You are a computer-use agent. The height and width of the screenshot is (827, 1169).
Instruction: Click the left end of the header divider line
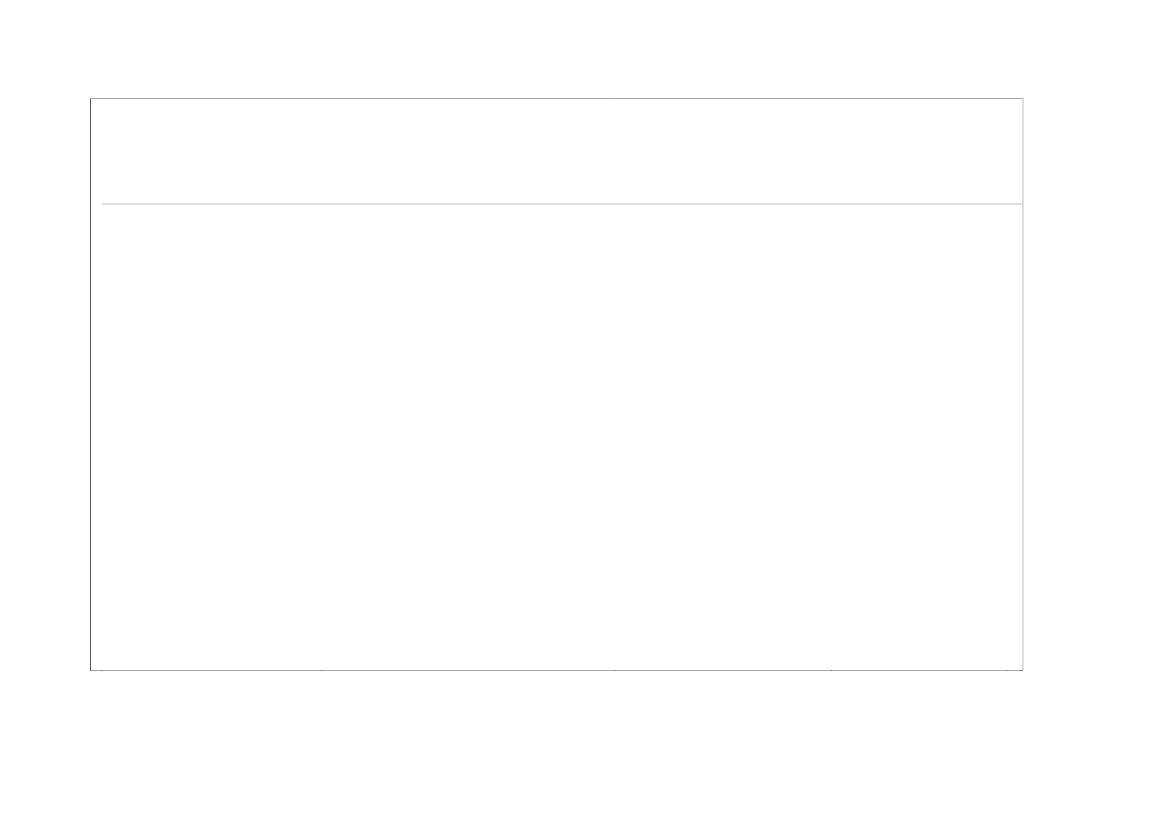point(103,204)
